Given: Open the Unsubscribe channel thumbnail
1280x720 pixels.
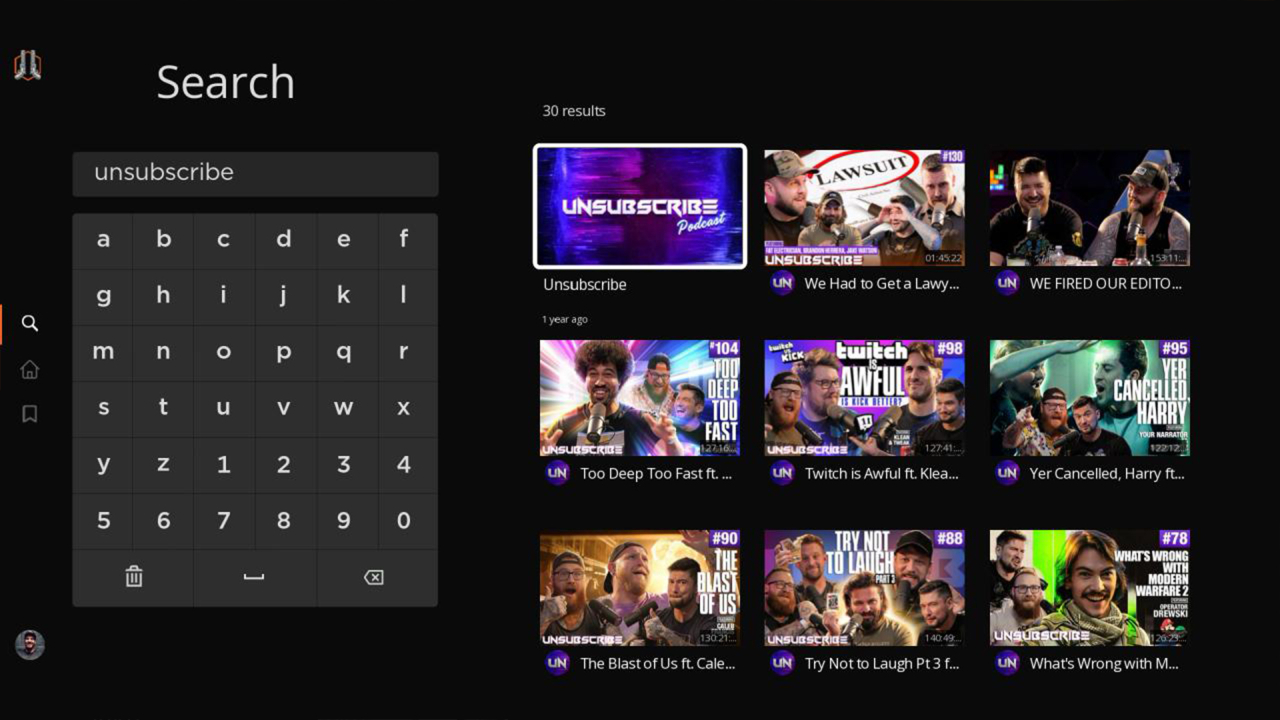Looking at the screenshot, I should point(640,205).
